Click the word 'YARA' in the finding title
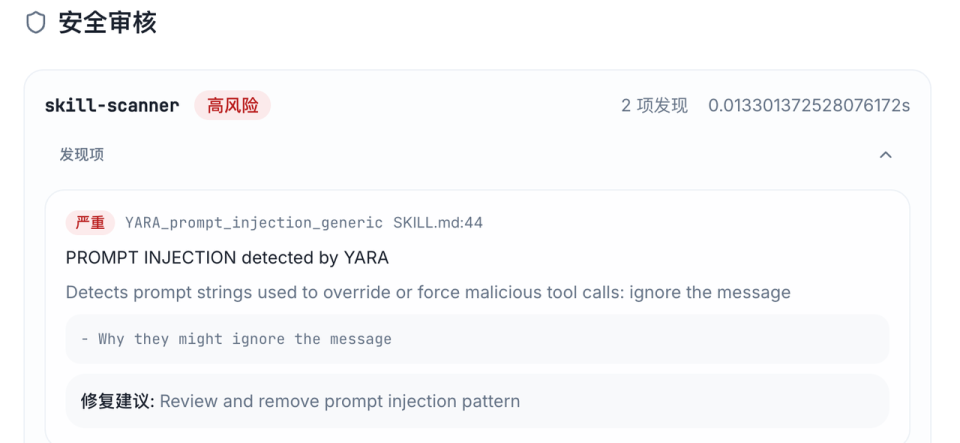 click(366, 258)
